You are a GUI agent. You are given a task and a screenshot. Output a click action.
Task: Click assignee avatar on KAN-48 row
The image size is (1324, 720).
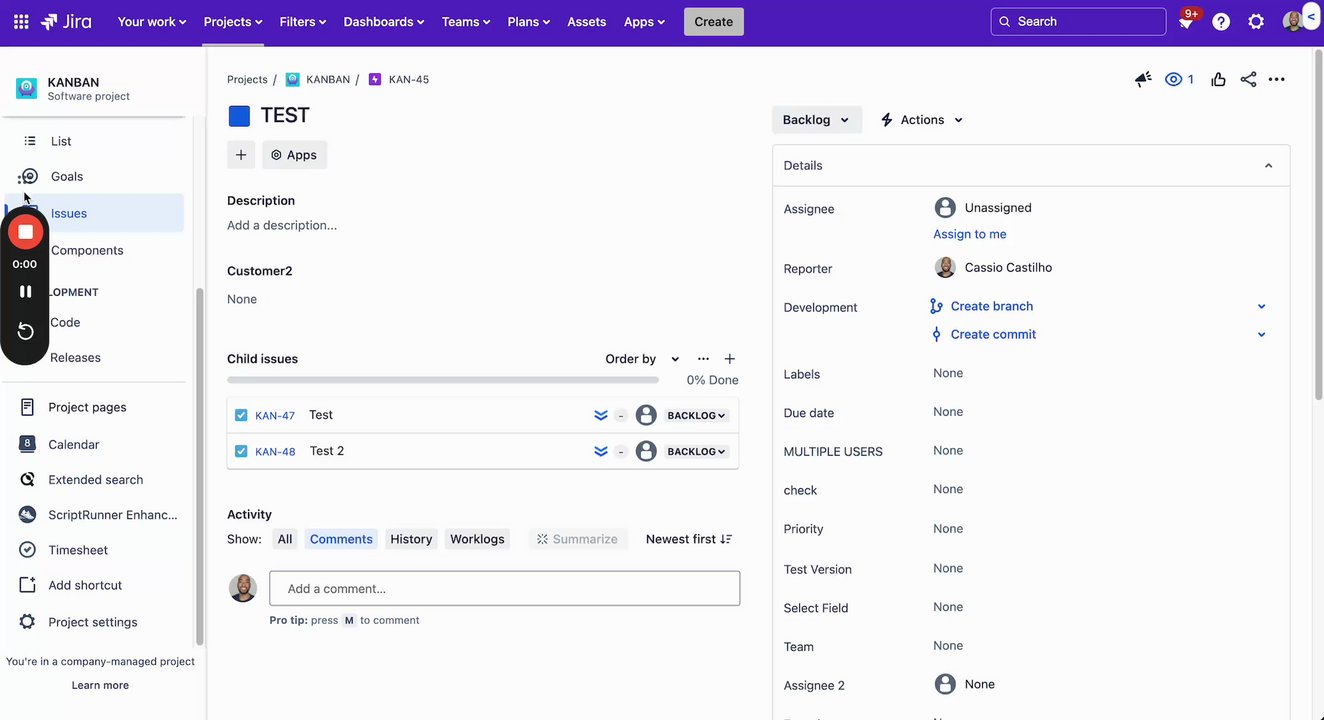coord(646,451)
